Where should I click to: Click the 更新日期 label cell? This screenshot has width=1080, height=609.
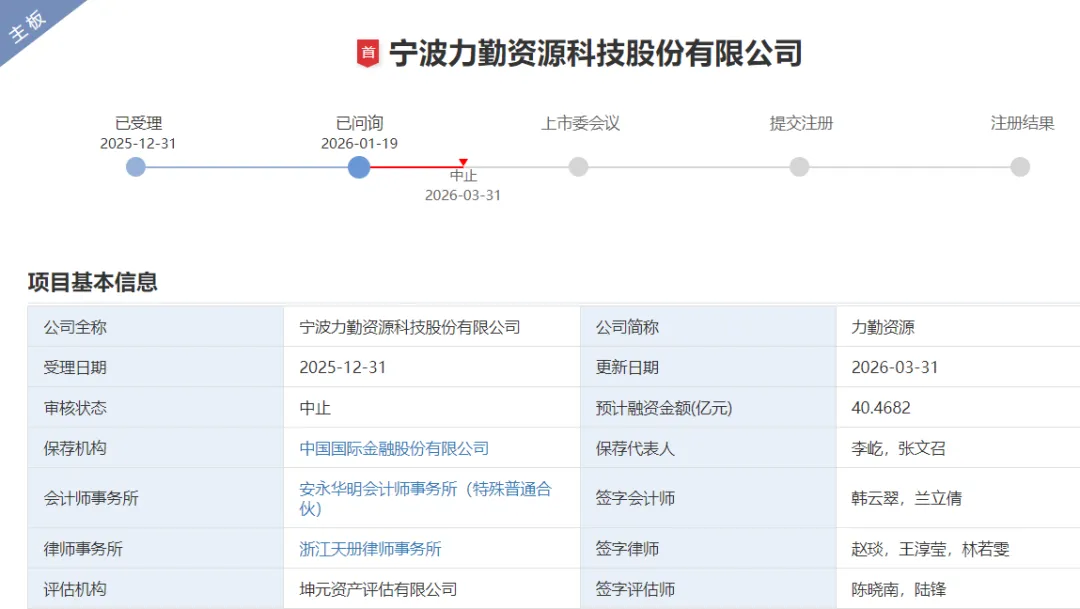tap(708, 367)
